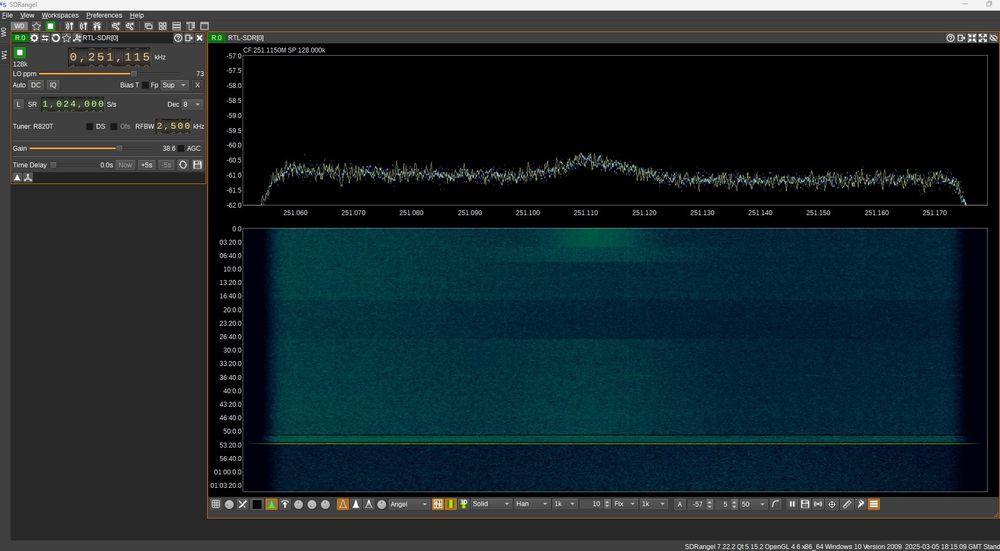Click the hammer calibration icon
This screenshot has height=551, width=1000.
tap(860, 504)
